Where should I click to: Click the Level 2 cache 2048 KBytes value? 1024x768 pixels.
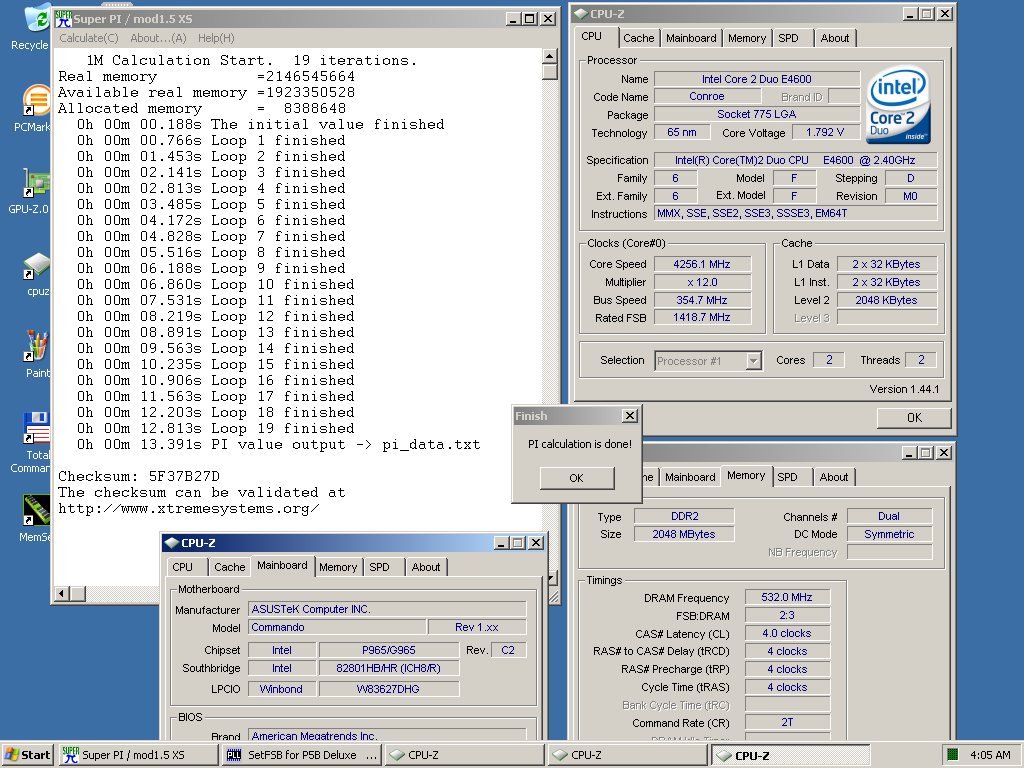pos(886,300)
